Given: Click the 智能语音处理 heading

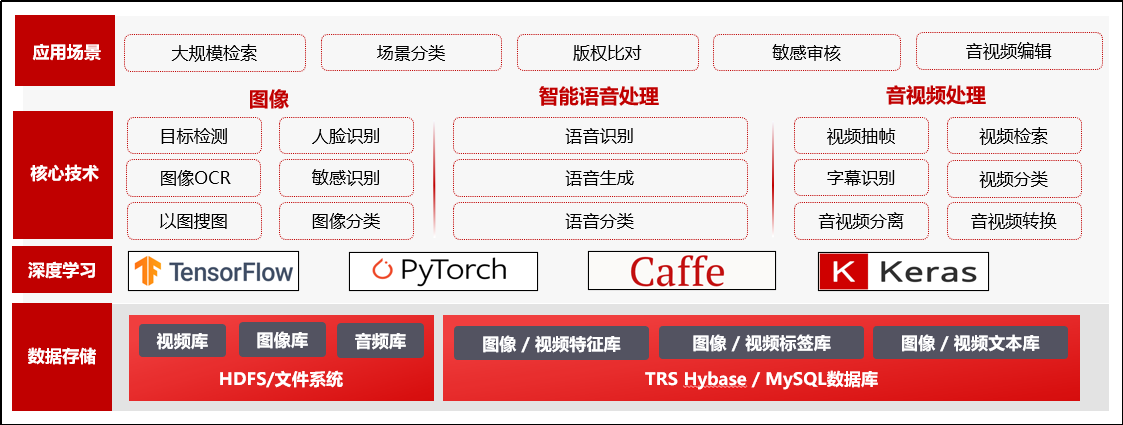Looking at the screenshot, I should pos(598,97).
